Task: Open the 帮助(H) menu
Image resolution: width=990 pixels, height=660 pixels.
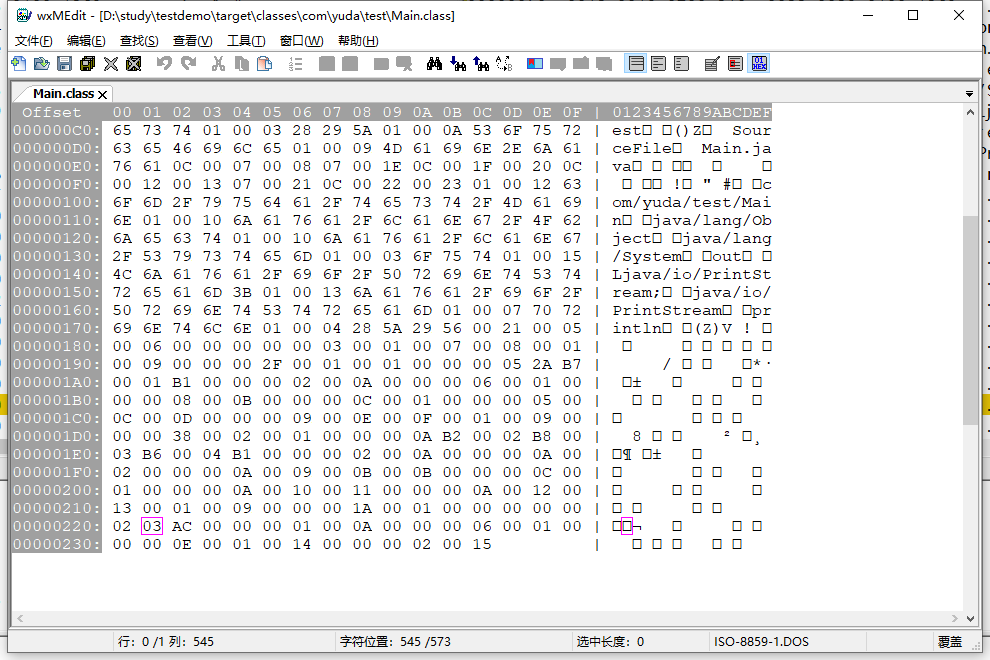Action: tap(358, 41)
